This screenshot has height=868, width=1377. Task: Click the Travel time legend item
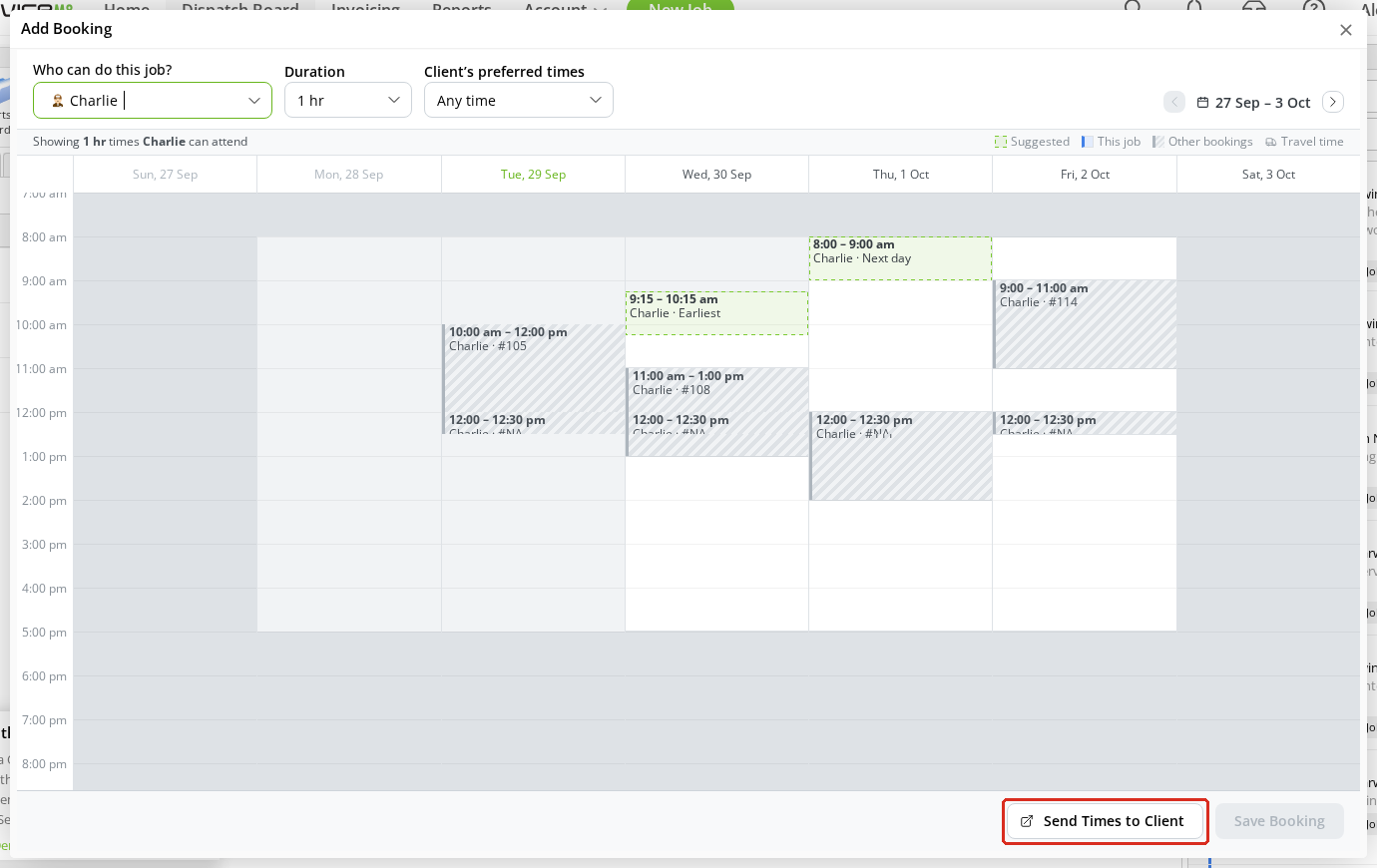click(x=1304, y=142)
